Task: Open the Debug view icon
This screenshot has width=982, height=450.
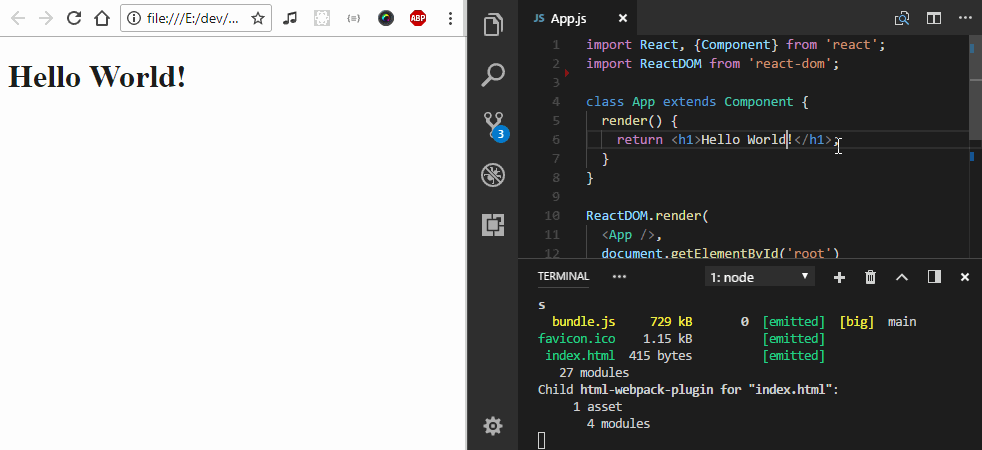Action: (493, 175)
